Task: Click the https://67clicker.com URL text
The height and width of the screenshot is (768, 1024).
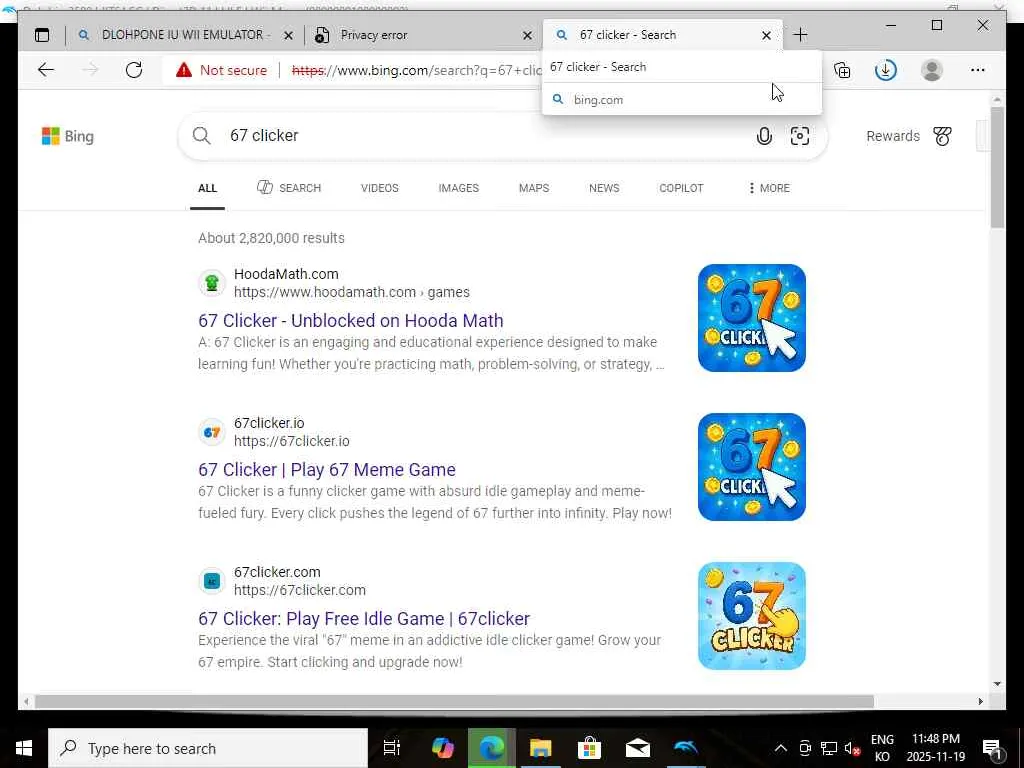Action: pyautogui.click(x=300, y=590)
